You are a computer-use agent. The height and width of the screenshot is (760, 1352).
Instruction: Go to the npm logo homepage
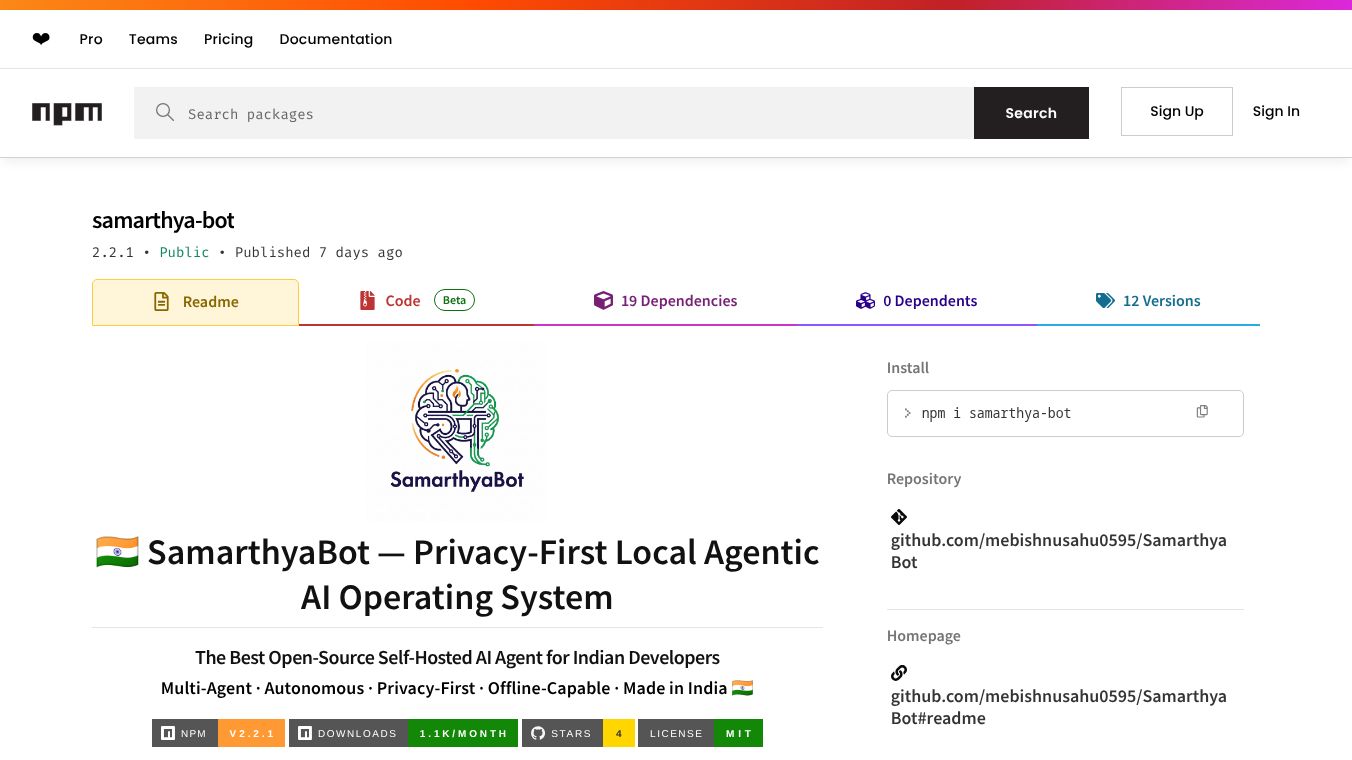click(67, 113)
